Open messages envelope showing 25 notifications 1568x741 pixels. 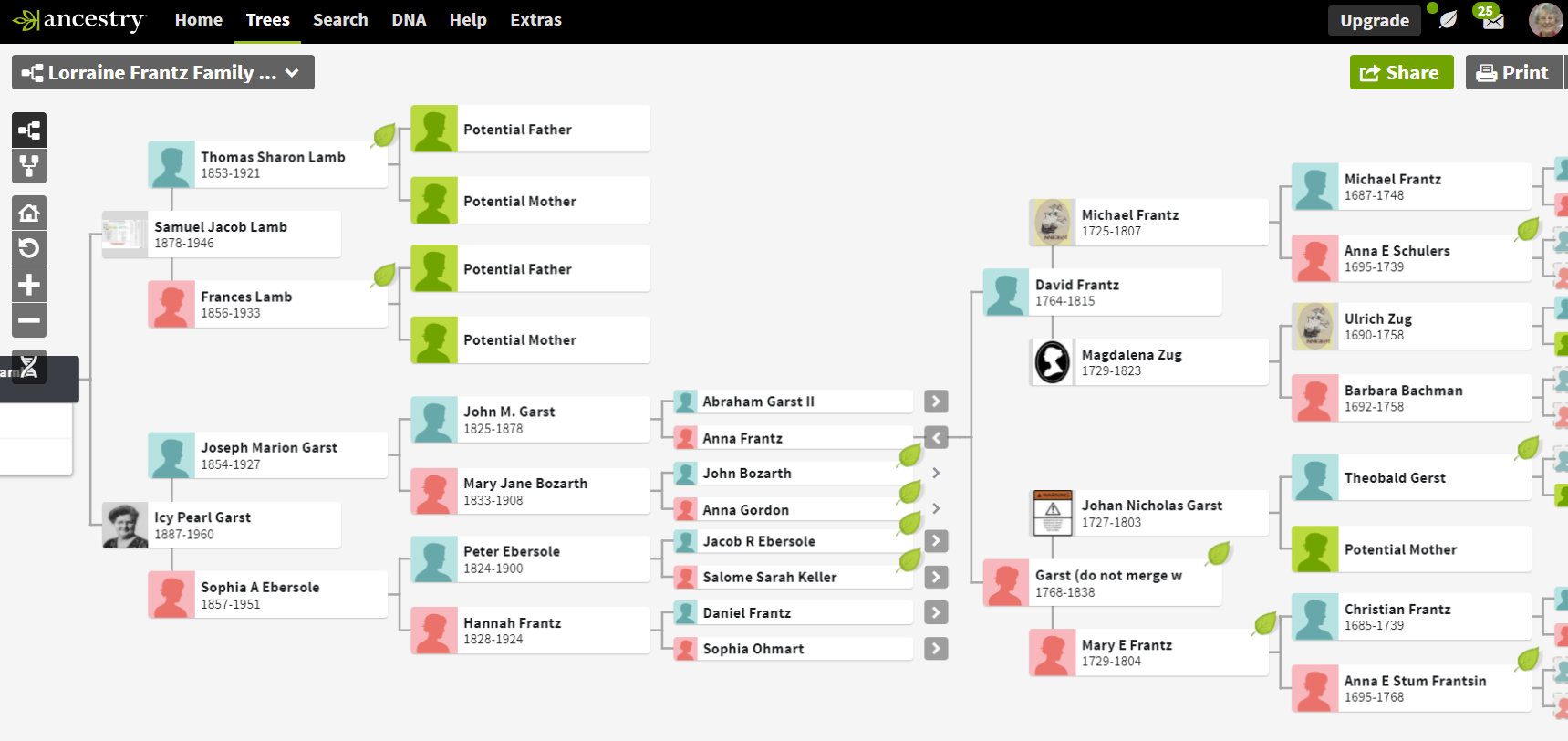[x=1492, y=20]
